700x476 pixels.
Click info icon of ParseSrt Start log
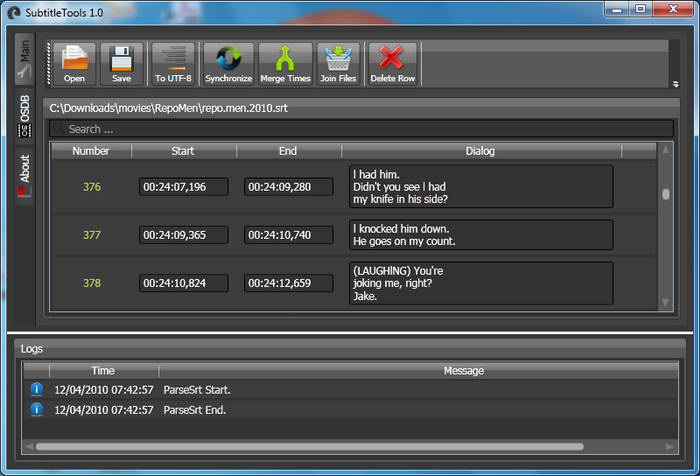(37, 389)
